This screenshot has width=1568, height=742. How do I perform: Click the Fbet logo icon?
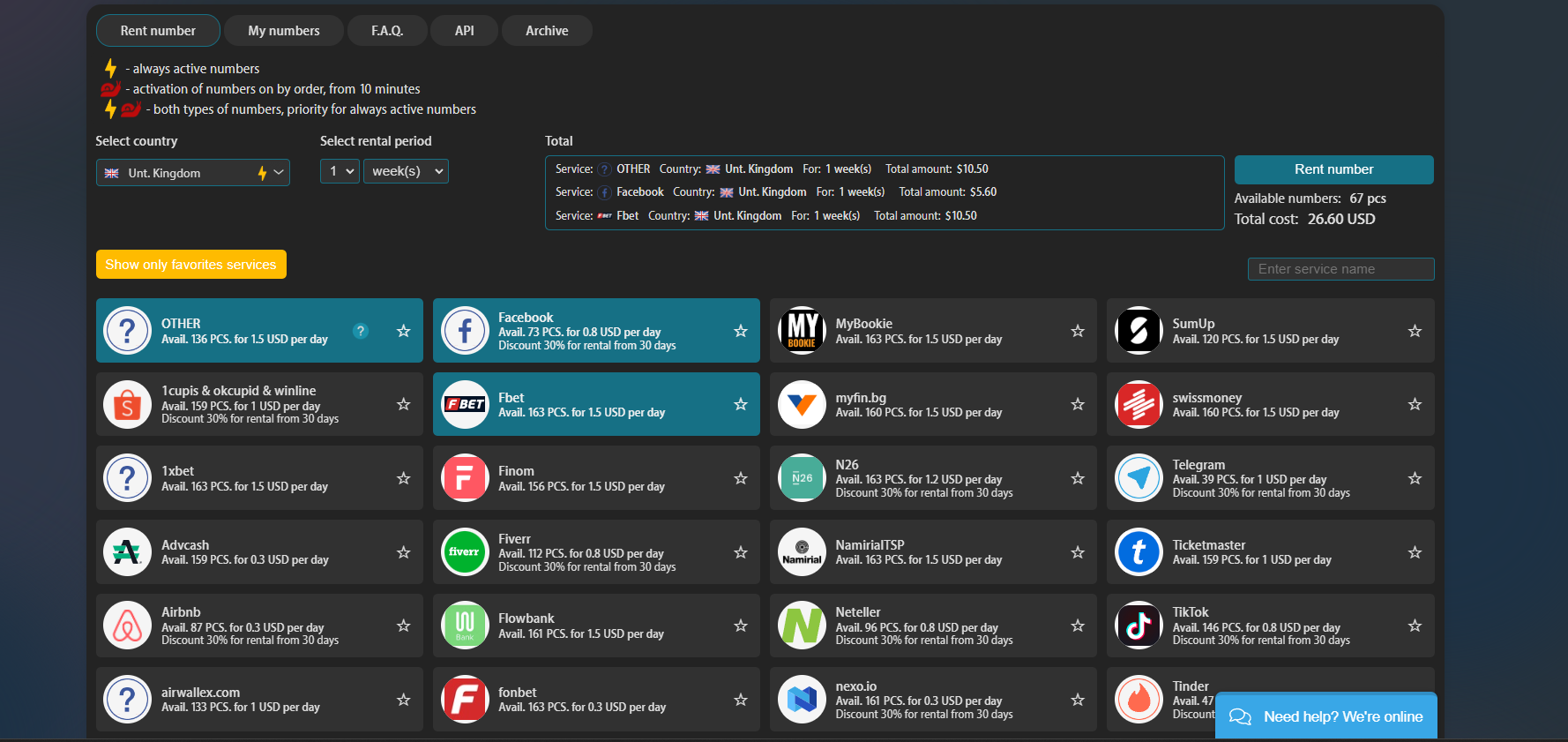pyautogui.click(x=465, y=404)
